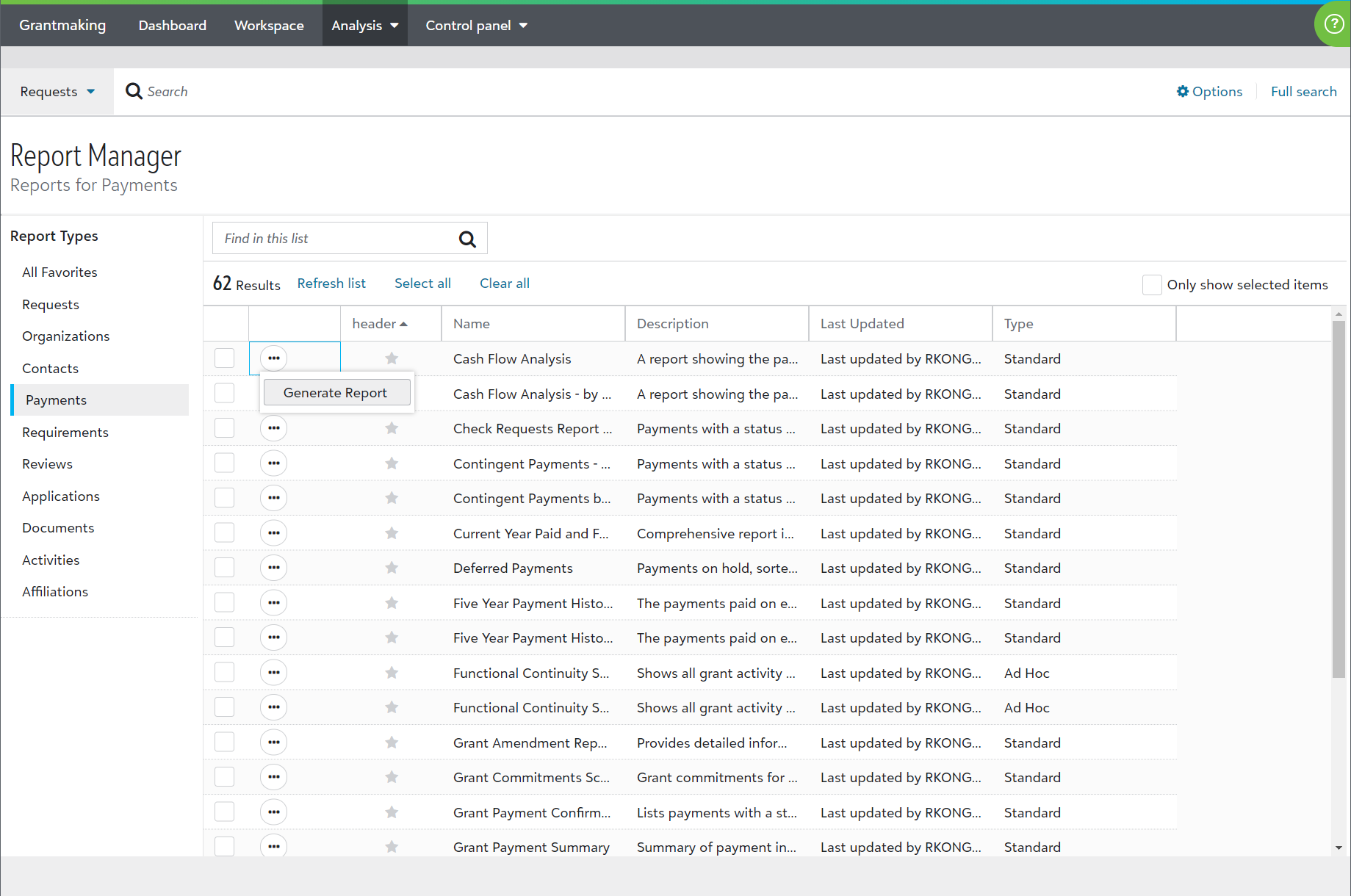
Task: Select Generate Report from the context menu
Action: [x=336, y=392]
